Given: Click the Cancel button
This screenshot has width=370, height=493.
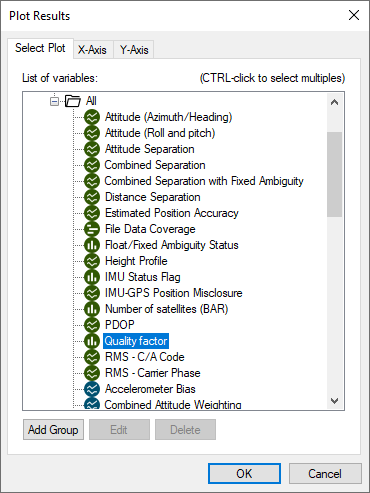Looking at the screenshot, I should (x=325, y=473).
